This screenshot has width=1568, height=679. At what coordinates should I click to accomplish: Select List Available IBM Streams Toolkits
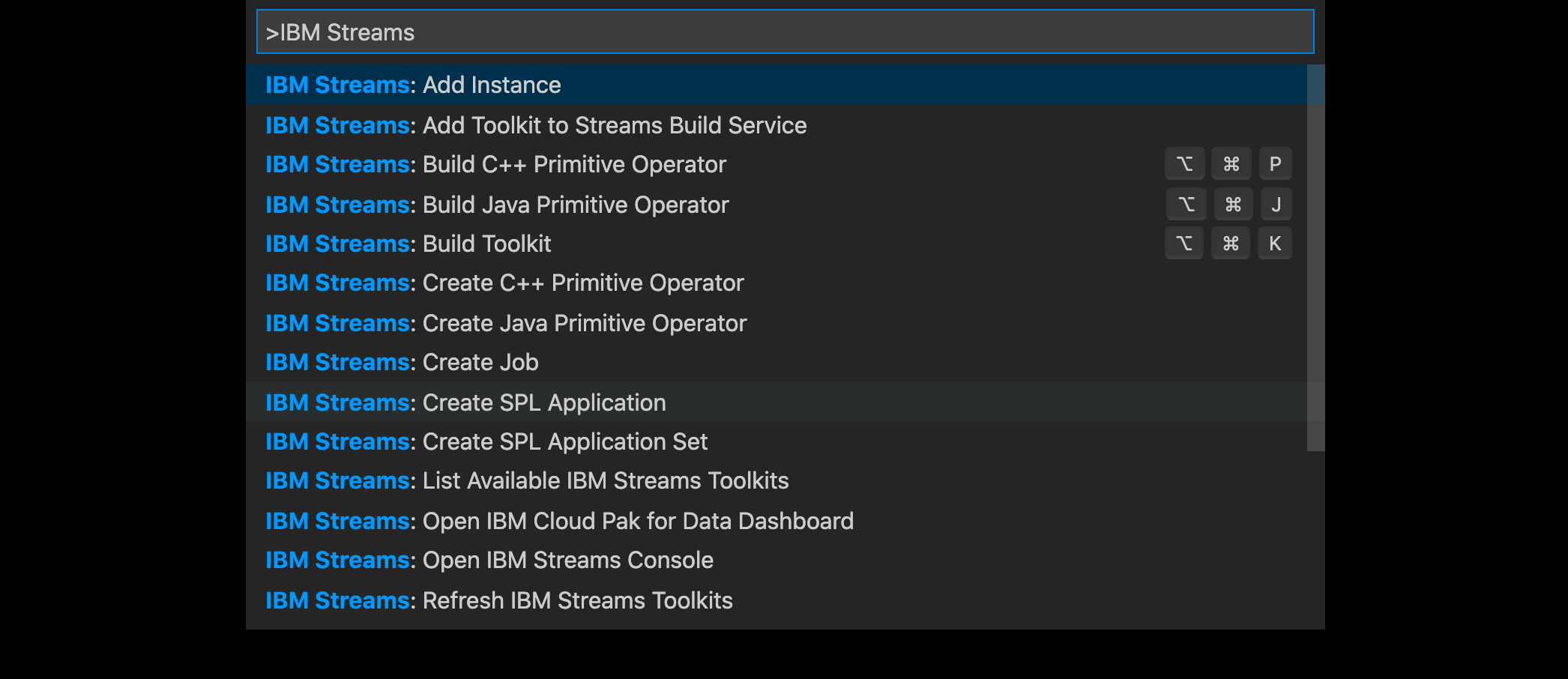pos(777,481)
